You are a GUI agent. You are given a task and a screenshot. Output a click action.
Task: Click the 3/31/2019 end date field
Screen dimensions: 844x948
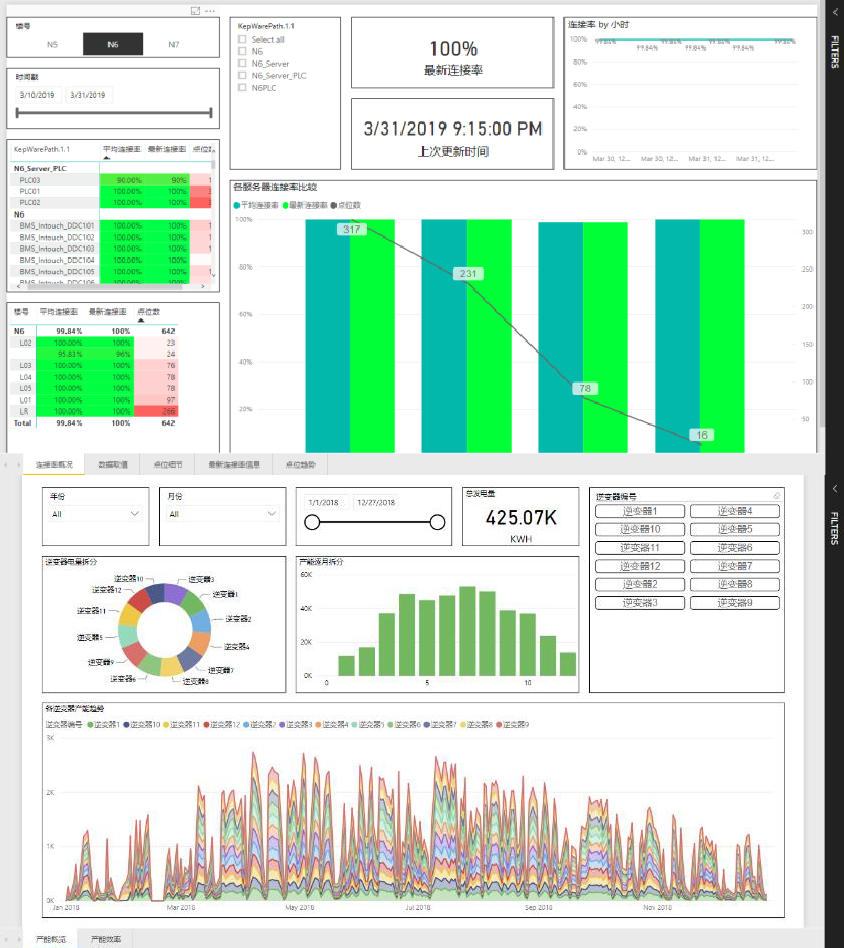[x=88, y=95]
